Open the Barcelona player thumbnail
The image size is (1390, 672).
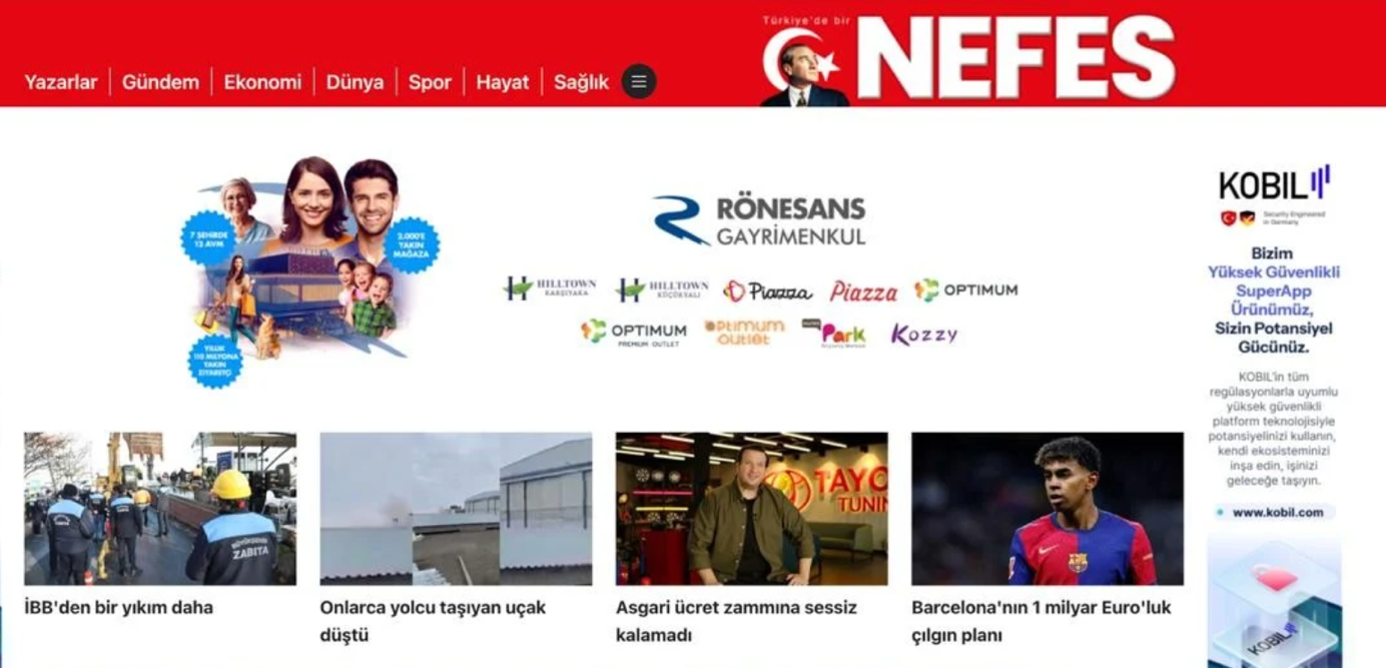coord(1048,511)
